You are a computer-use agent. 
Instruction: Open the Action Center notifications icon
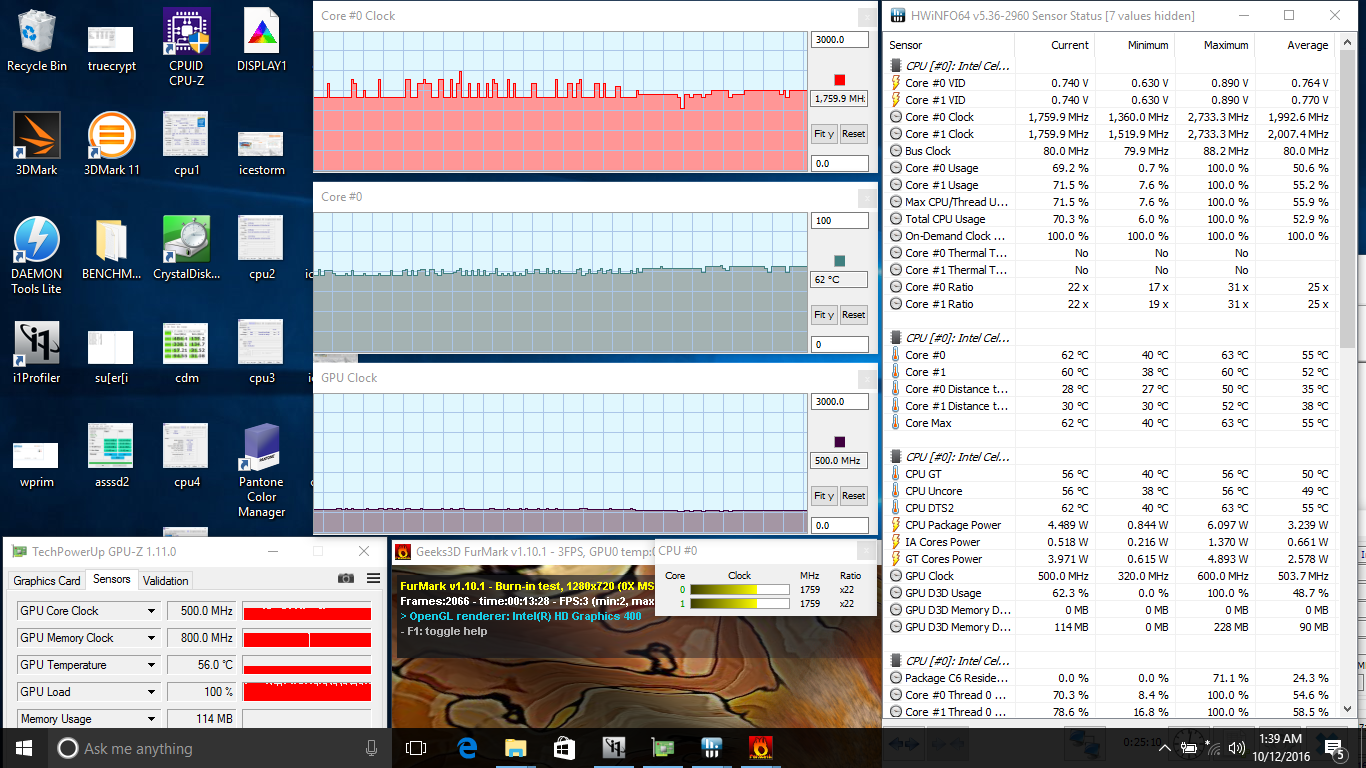(x=1334, y=748)
